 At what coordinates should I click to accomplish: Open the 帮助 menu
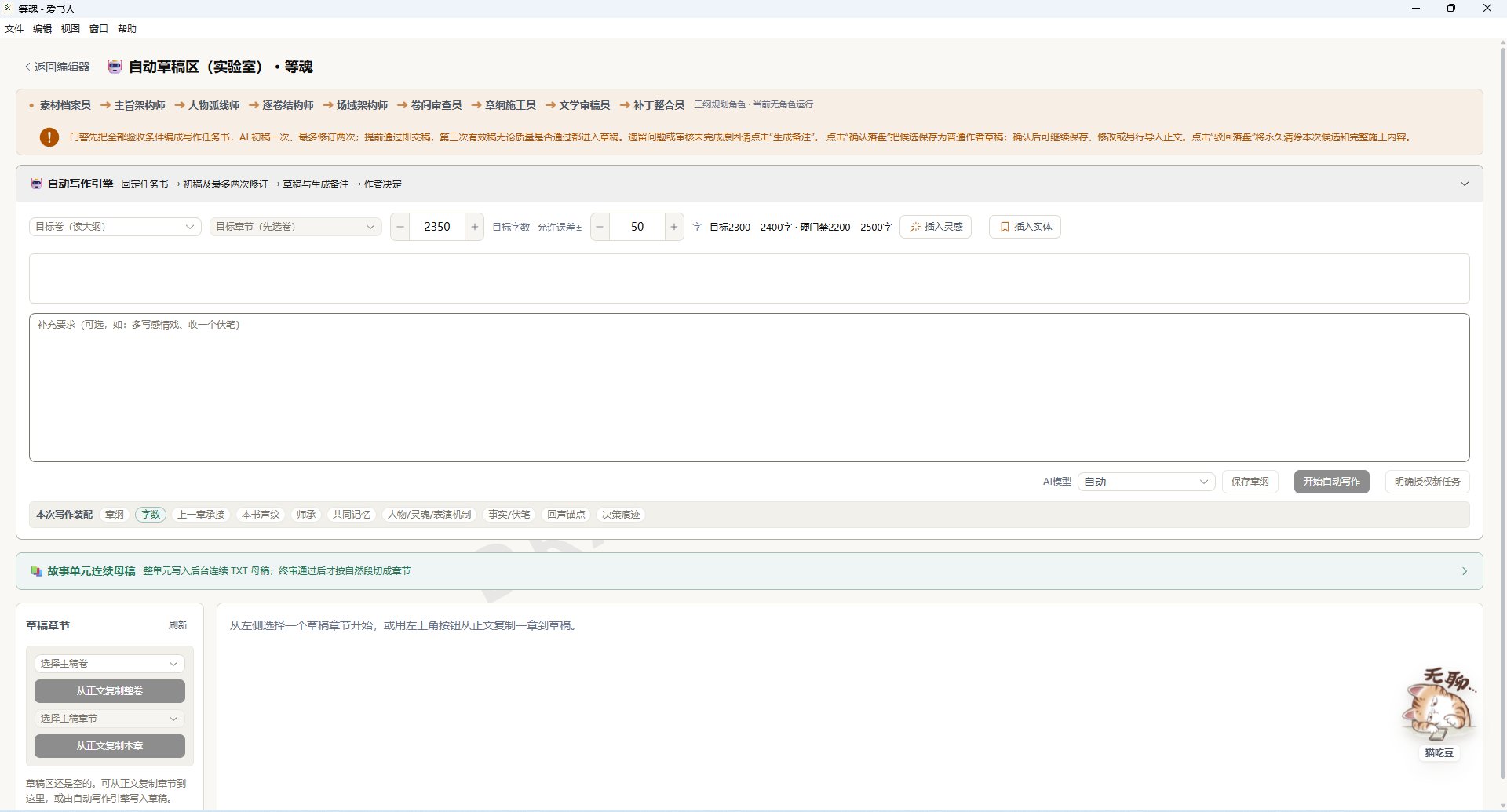pos(127,29)
